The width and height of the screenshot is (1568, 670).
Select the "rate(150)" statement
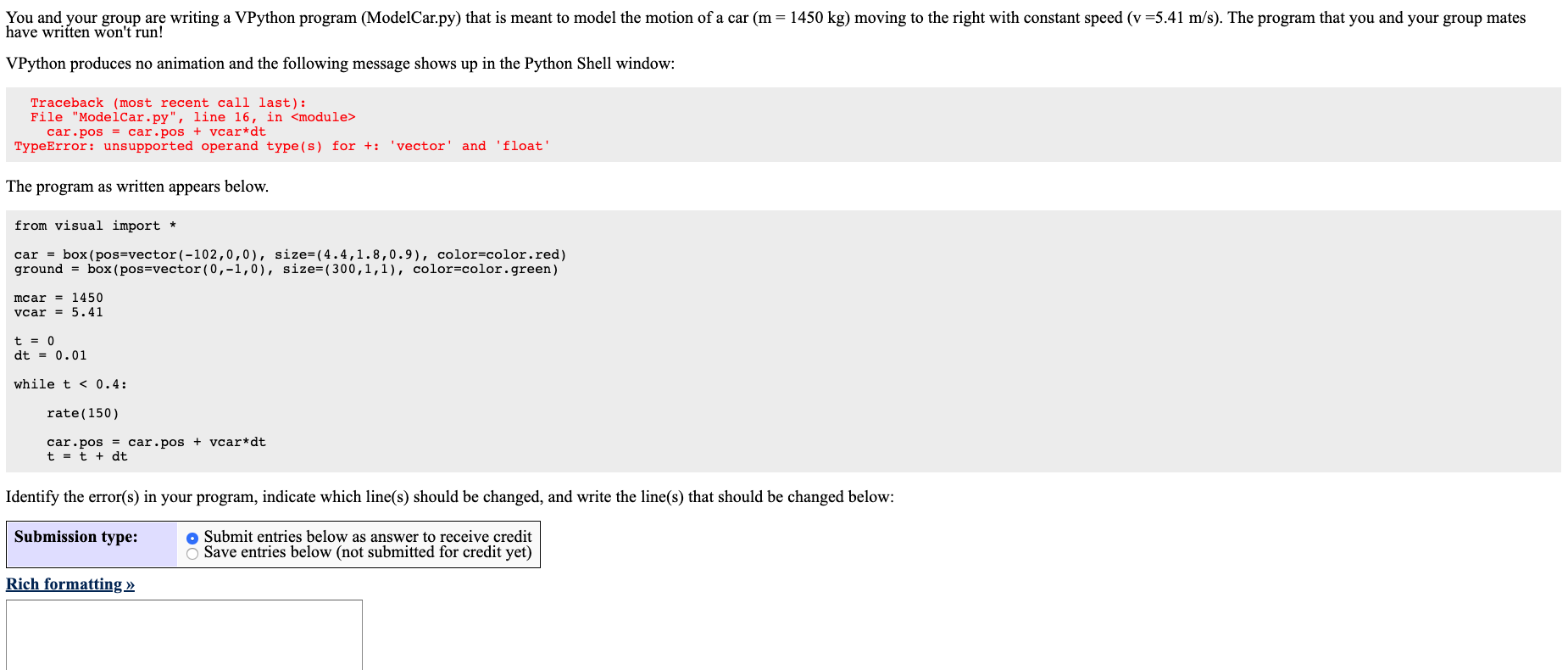click(x=83, y=413)
